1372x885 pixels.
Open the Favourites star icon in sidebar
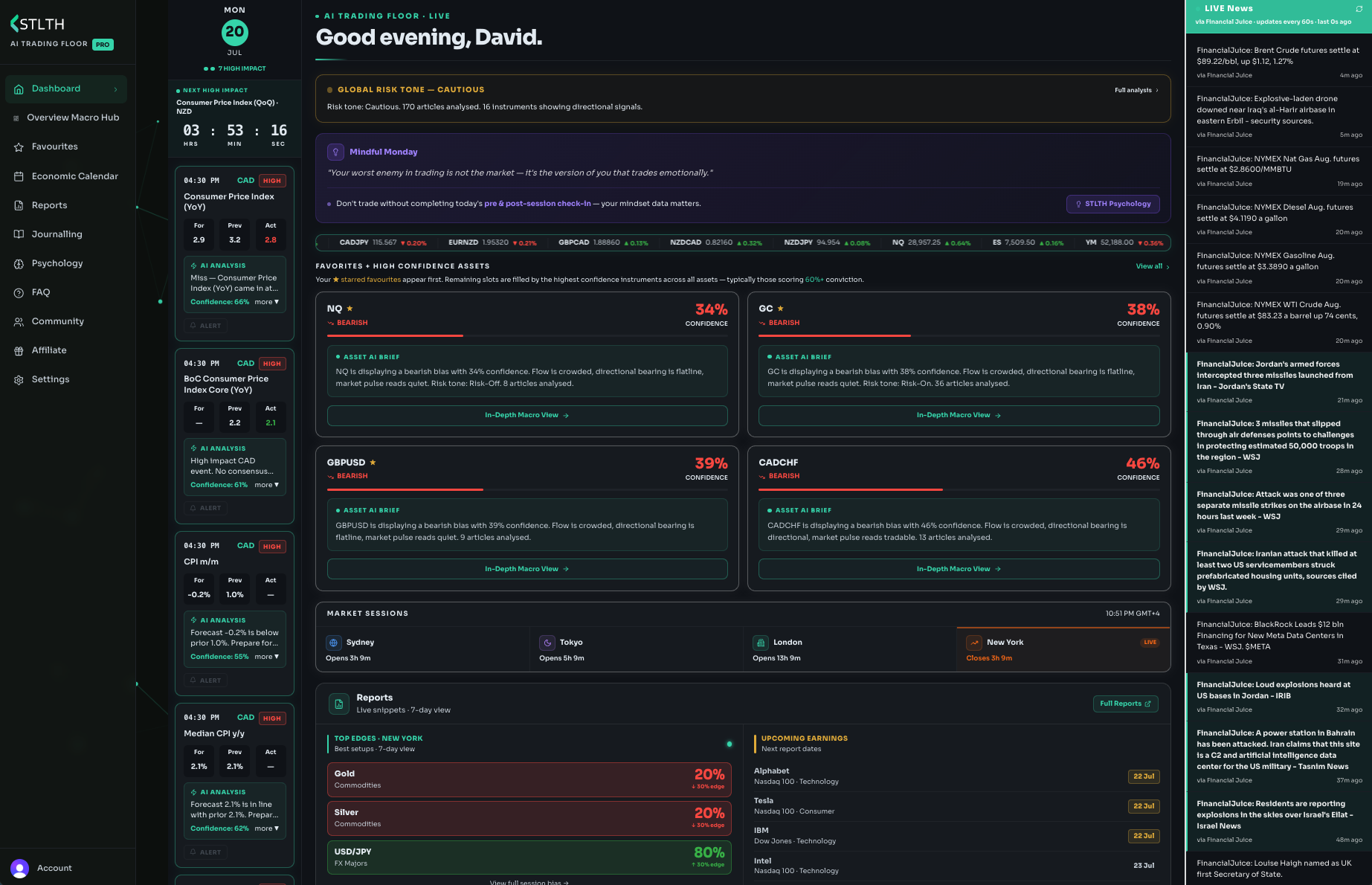pos(19,147)
